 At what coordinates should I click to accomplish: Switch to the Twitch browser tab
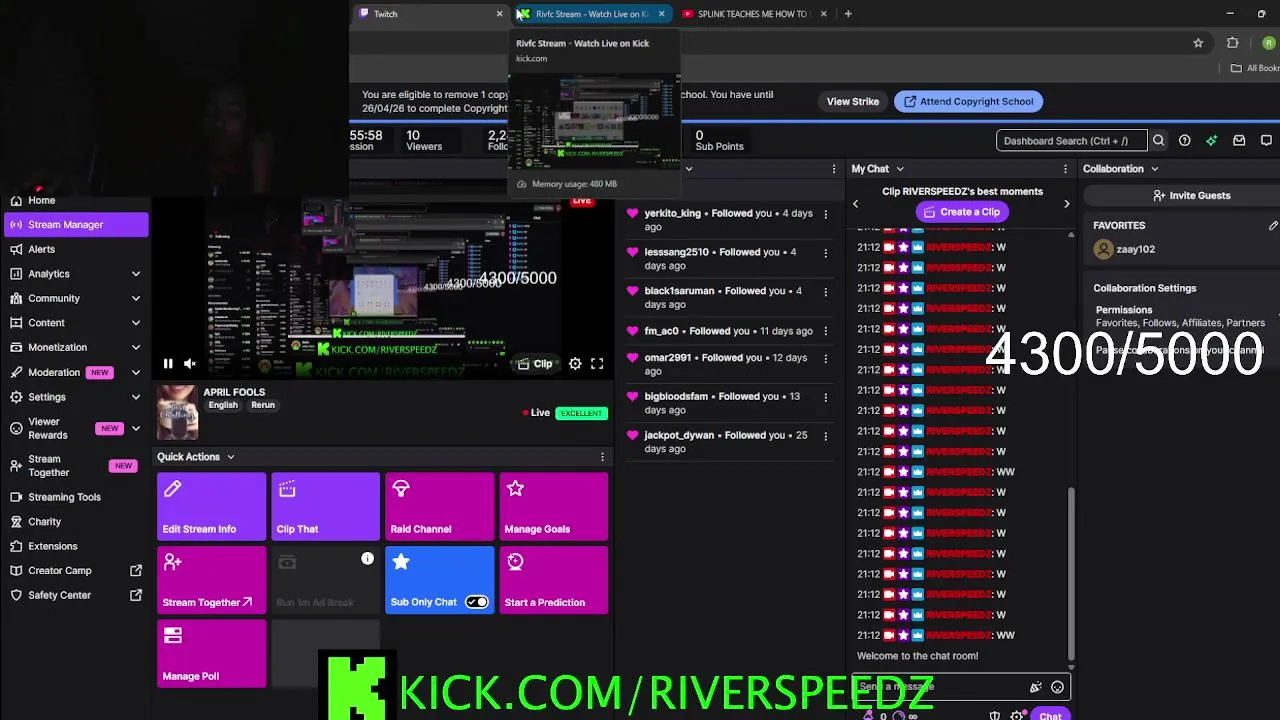[x=430, y=14]
